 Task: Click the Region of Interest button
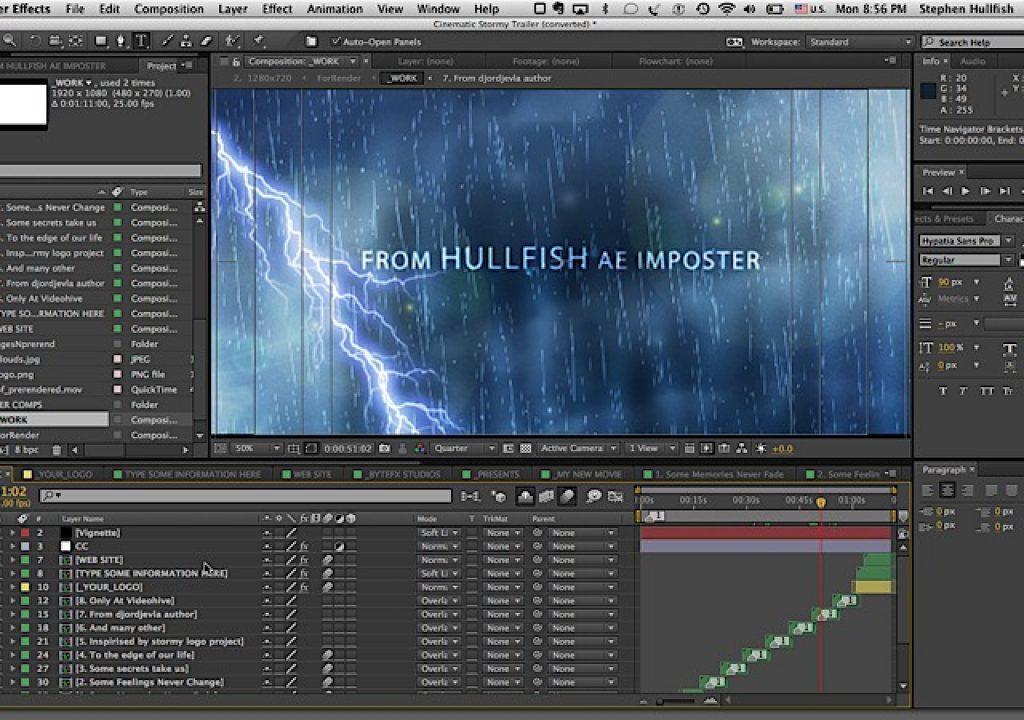pos(508,448)
